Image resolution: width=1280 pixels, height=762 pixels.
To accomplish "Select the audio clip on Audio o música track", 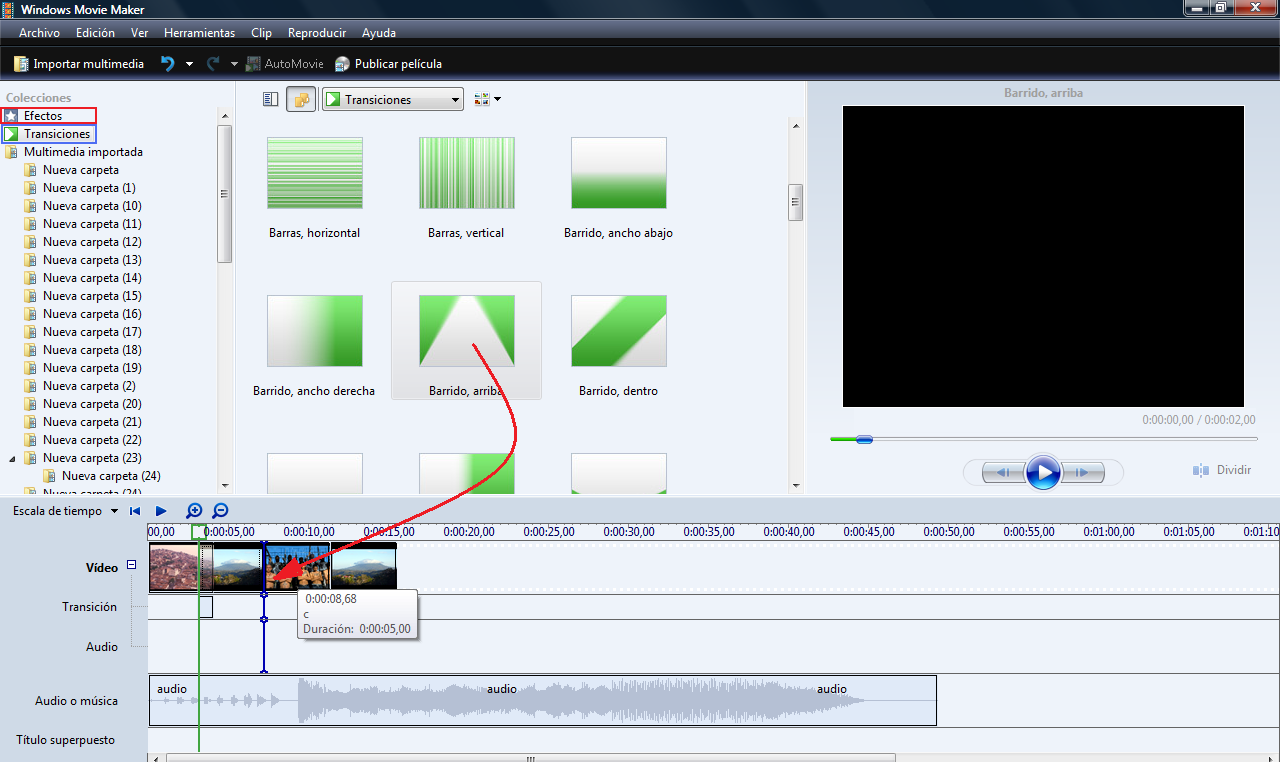I will click(543, 701).
